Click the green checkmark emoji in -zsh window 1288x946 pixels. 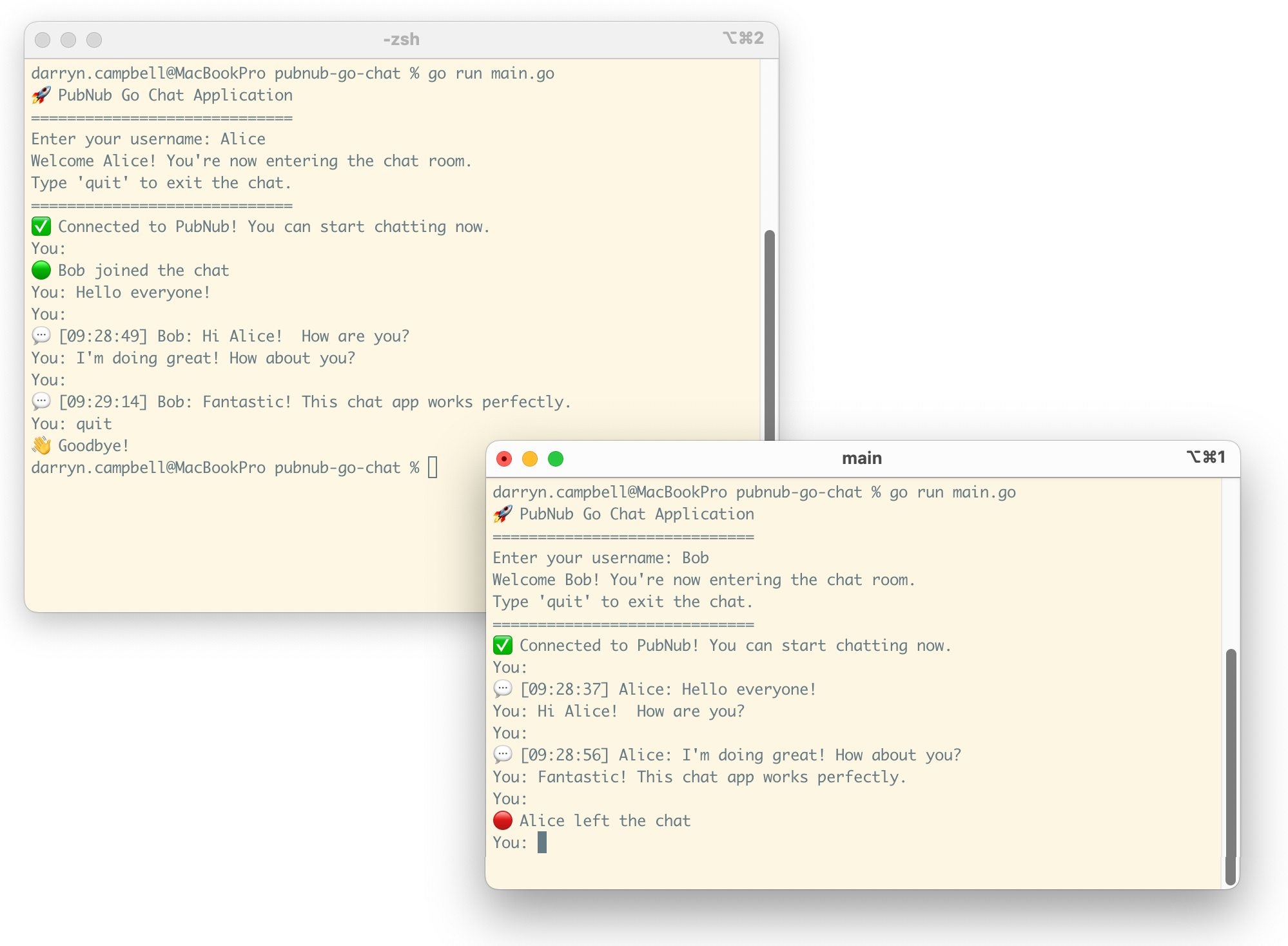[x=41, y=227]
